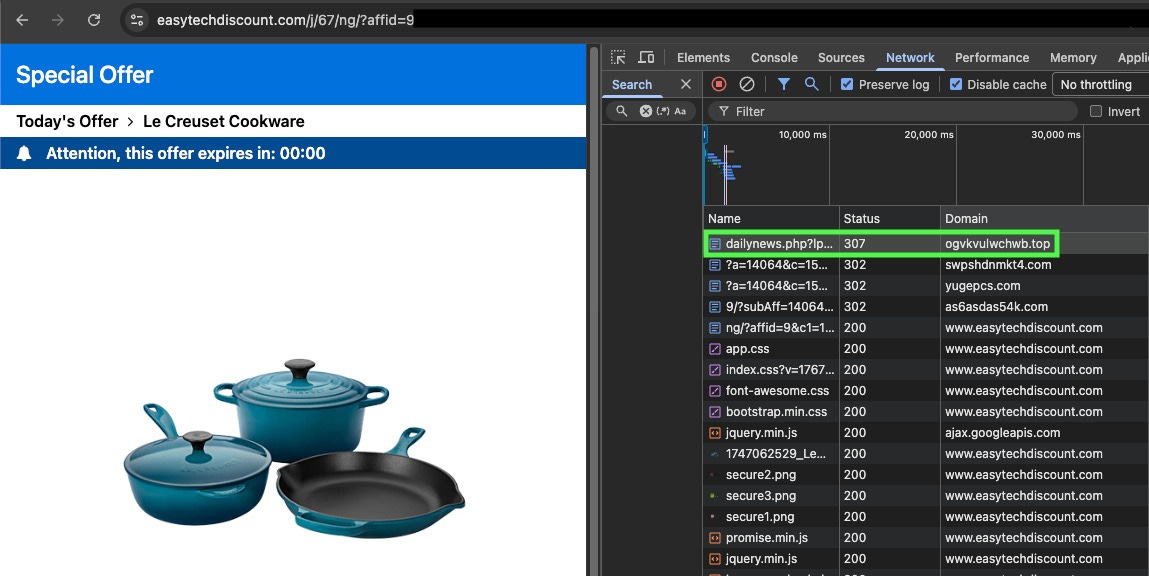Click document icon beside dailynews.php request

tap(714, 244)
